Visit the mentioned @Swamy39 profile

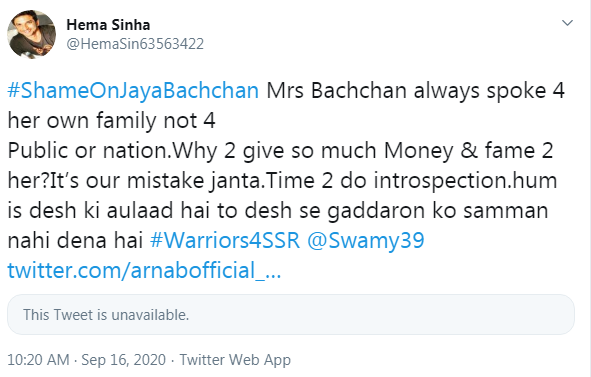pyautogui.click(x=366, y=241)
